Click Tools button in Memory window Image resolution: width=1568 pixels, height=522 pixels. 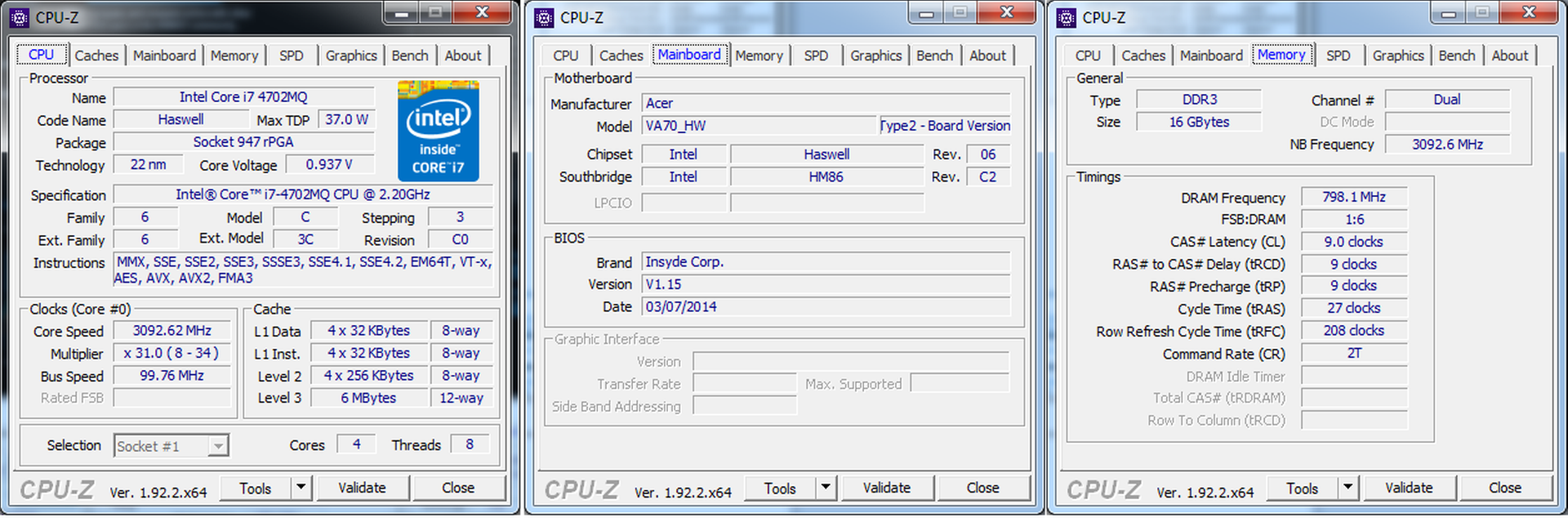pyautogui.click(x=1303, y=488)
